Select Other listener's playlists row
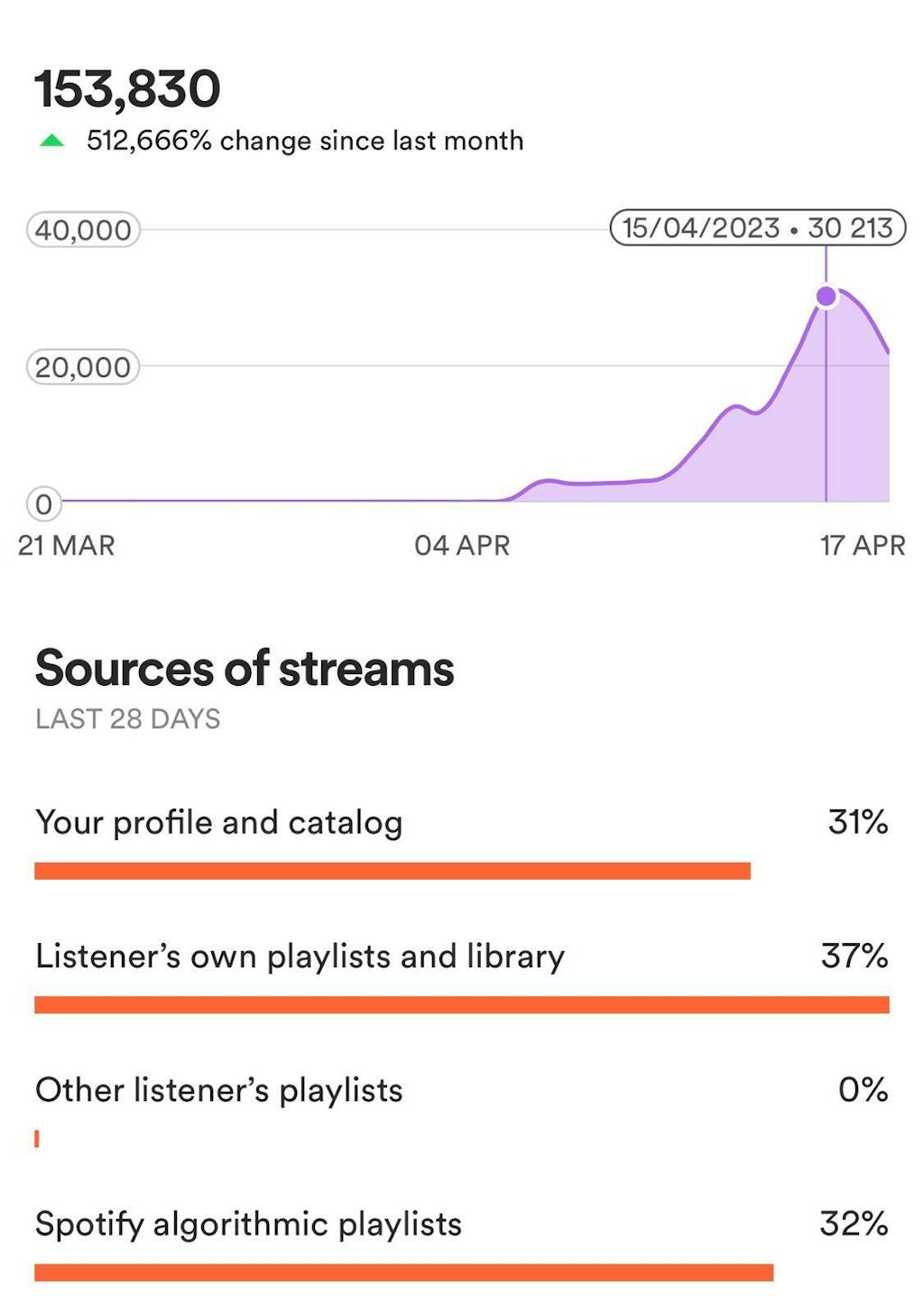The height and width of the screenshot is (1313, 924). (220, 1090)
